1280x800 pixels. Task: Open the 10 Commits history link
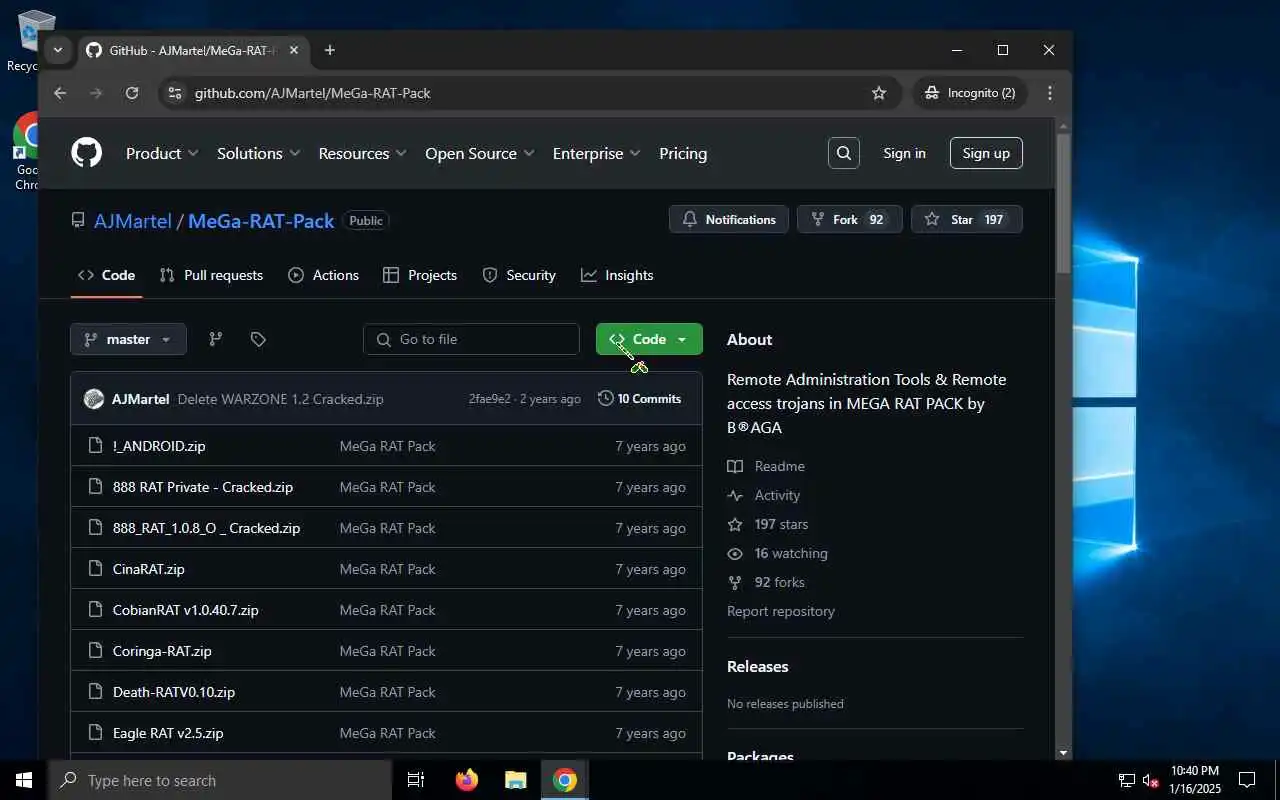tap(639, 399)
